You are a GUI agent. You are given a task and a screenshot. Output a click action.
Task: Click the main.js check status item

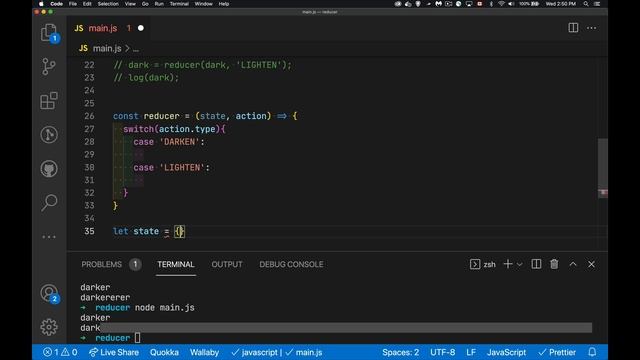tap(304, 352)
